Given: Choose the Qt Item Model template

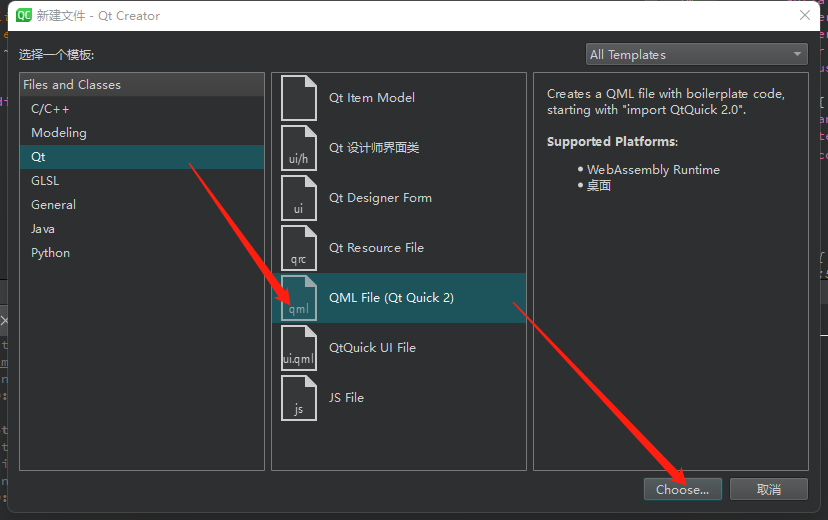Looking at the screenshot, I should 399,98.
